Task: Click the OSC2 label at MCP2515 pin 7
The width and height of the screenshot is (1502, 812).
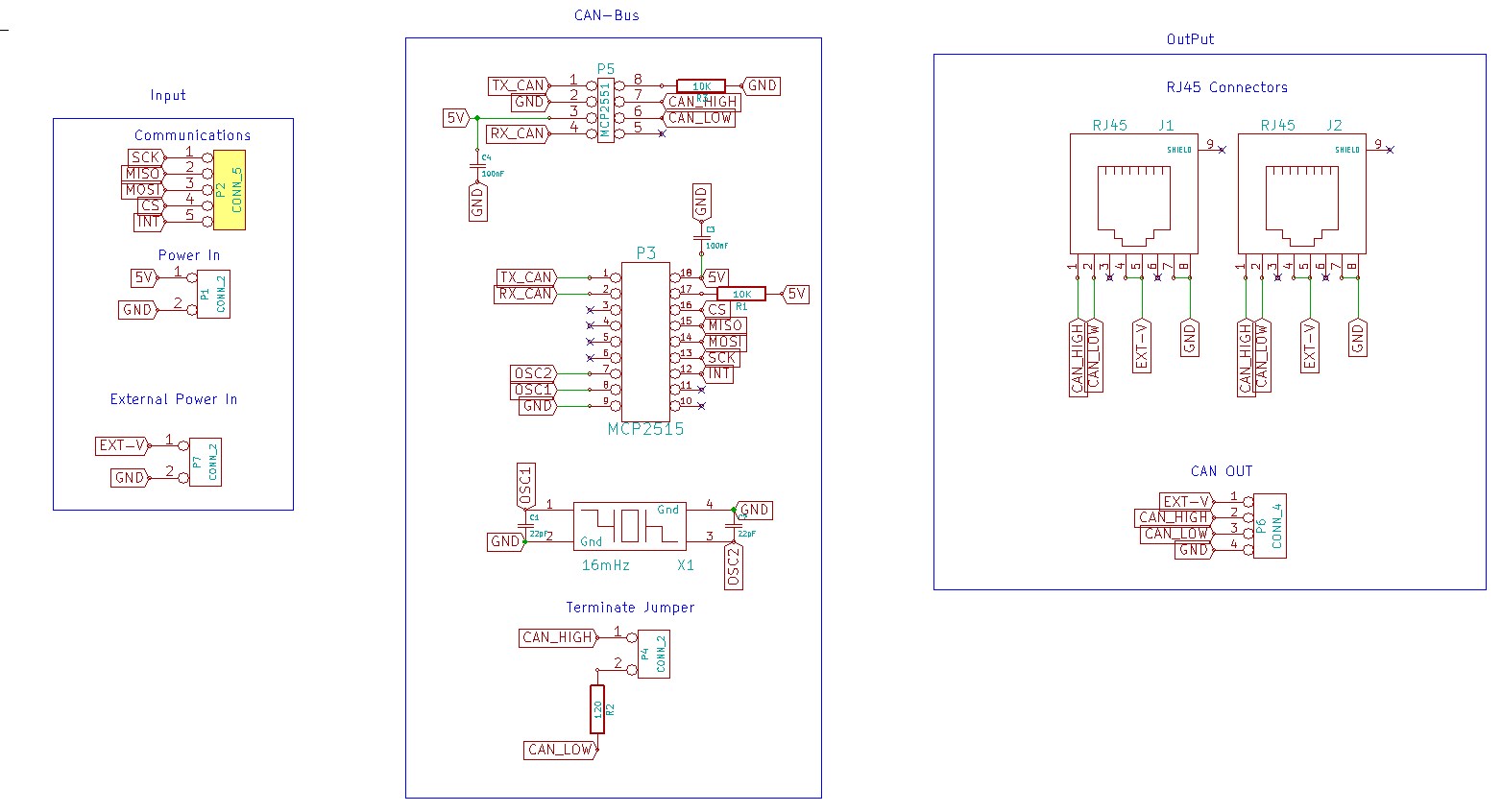Action: pos(534,373)
